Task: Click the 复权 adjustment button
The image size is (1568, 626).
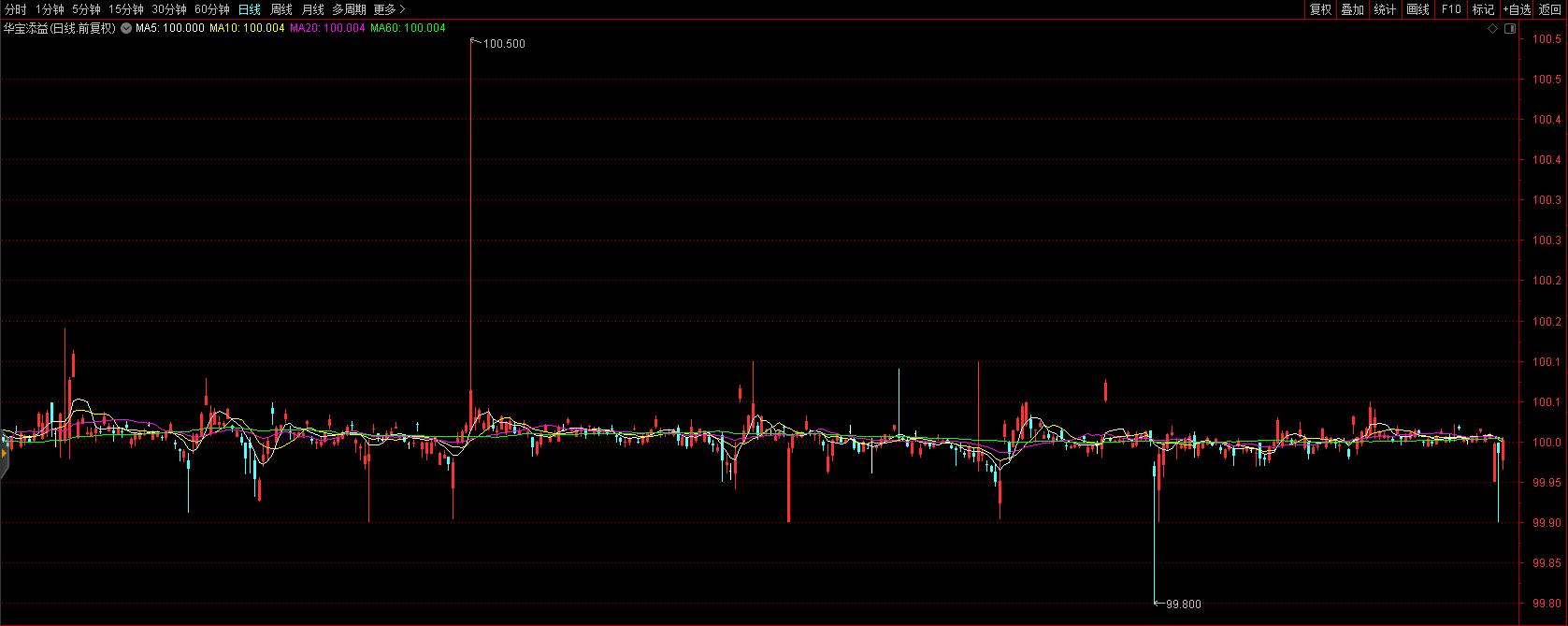Action: point(1320,9)
